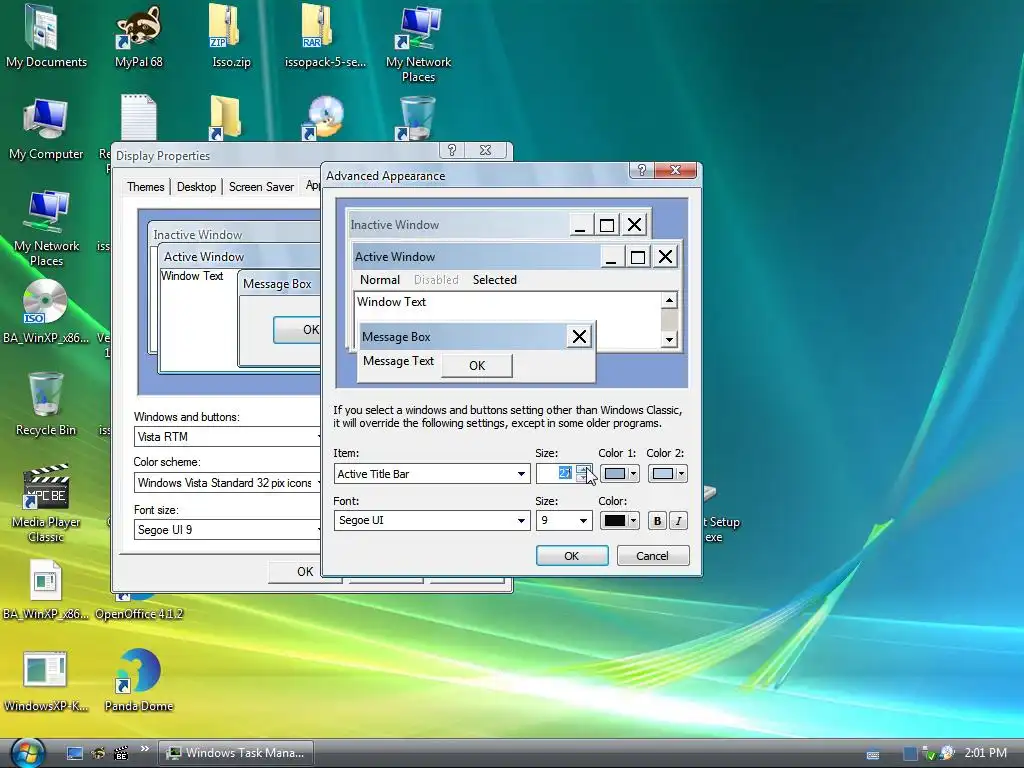Toggle italic font button

[679, 520]
